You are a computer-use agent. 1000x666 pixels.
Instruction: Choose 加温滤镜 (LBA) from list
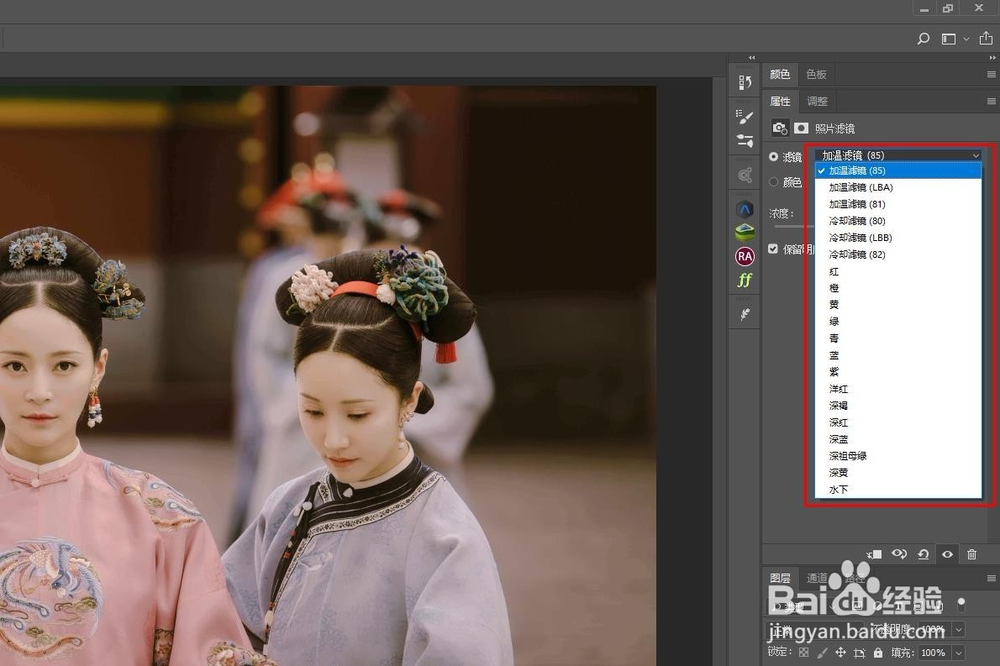coord(898,188)
